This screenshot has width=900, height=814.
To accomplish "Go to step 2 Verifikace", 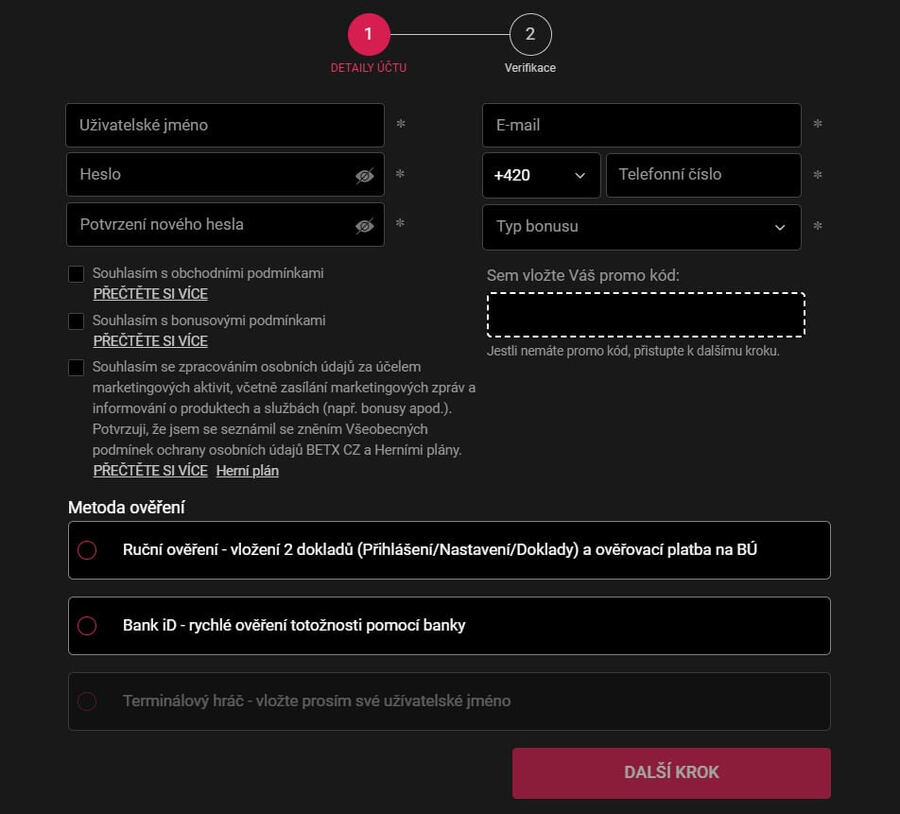I will pos(530,34).
